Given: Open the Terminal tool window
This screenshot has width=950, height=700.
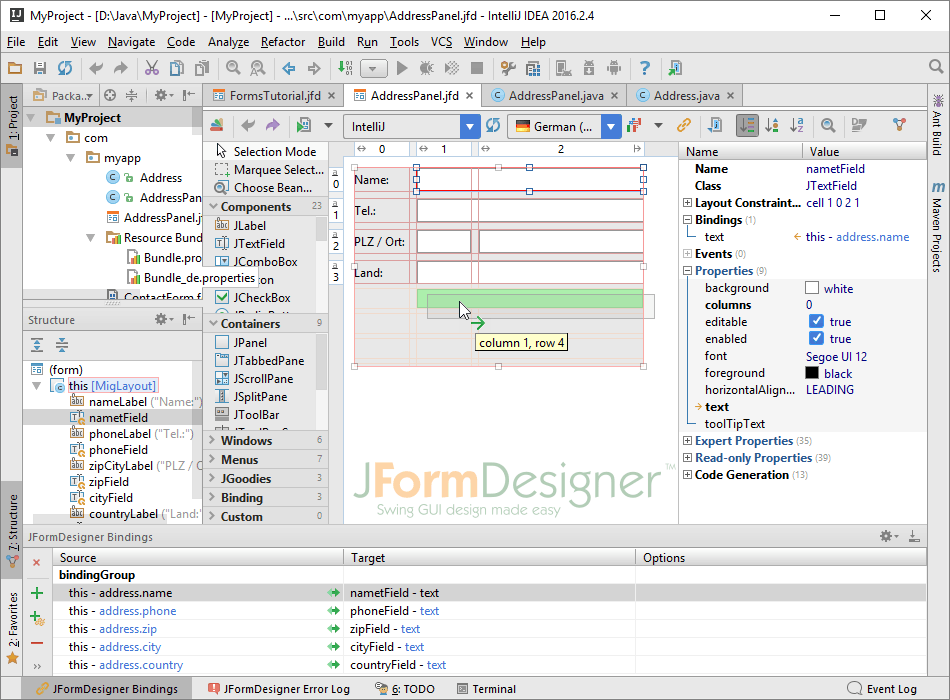Looking at the screenshot, I should (487, 689).
